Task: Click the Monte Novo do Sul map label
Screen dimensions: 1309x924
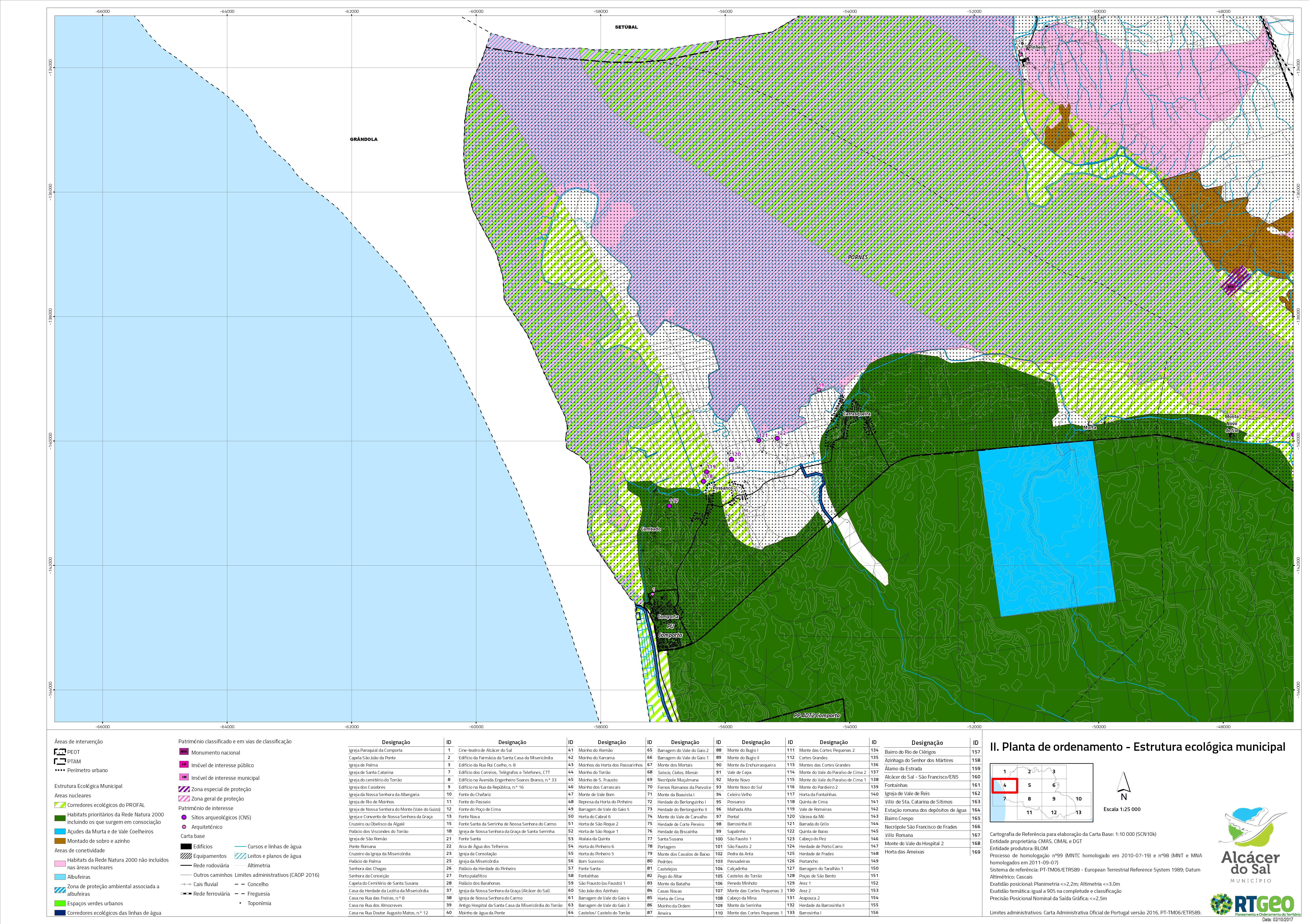Action: [x=1232, y=424]
